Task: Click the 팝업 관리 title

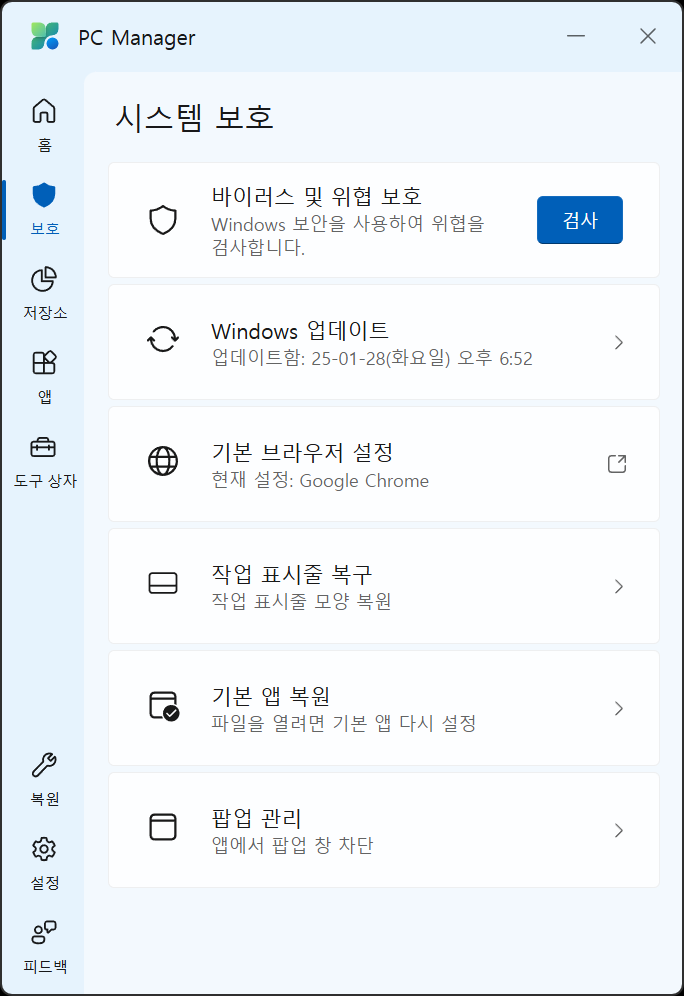Action: pyautogui.click(x=256, y=819)
